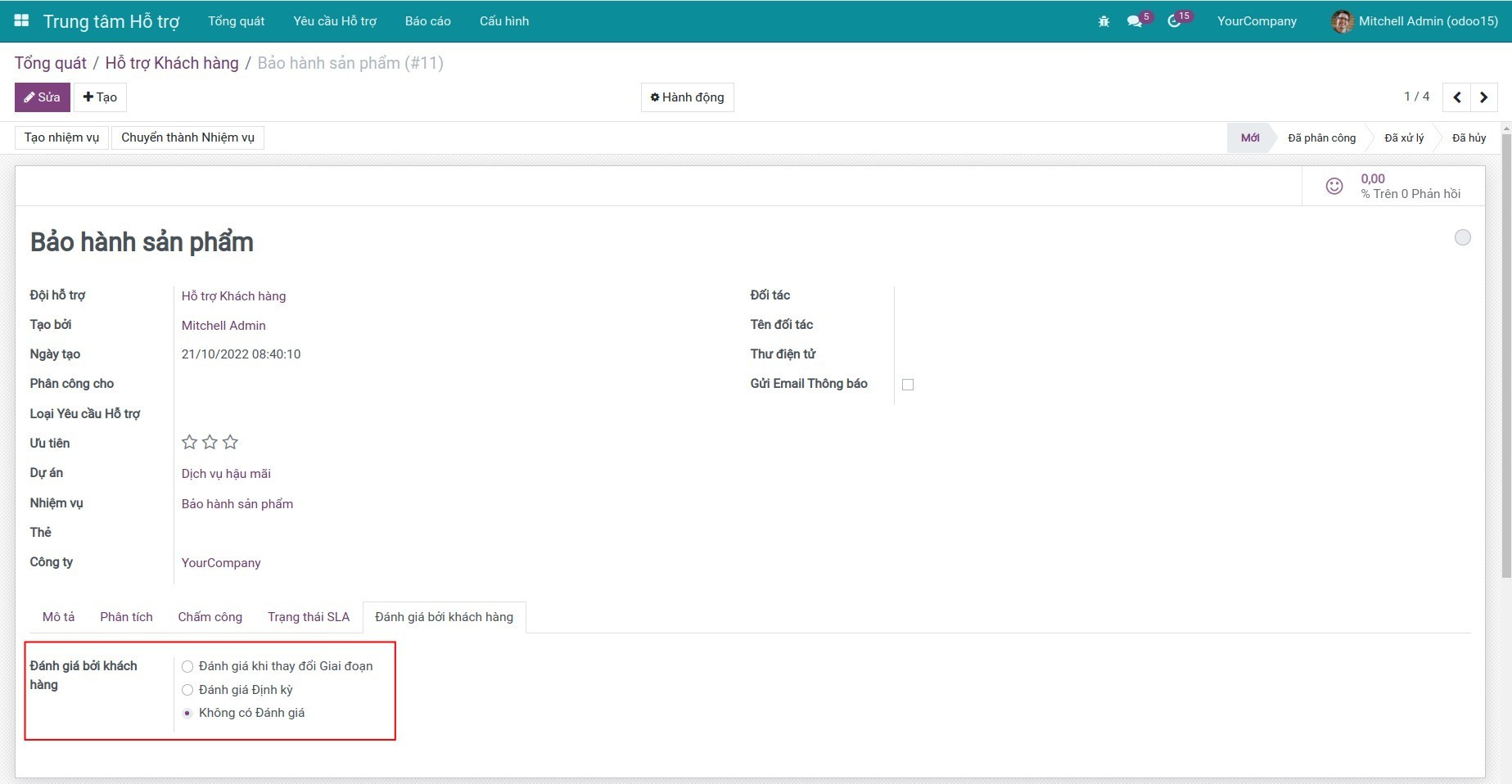The height and width of the screenshot is (784, 1512).
Task: Open the apps grid menu icon
Action: pyautogui.click(x=22, y=20)
